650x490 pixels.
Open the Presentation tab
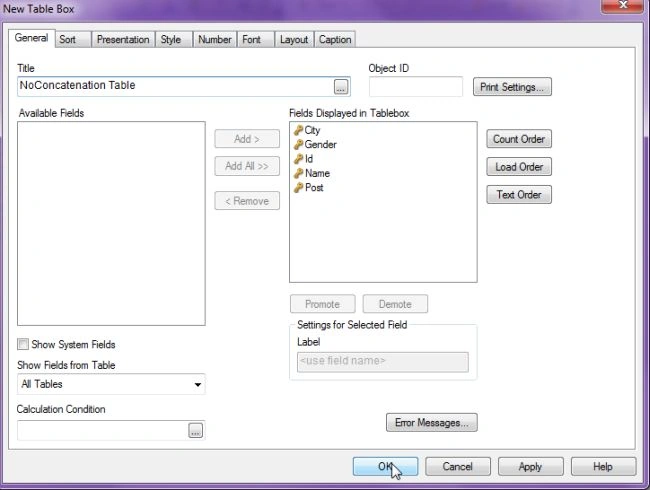[123, 40]
